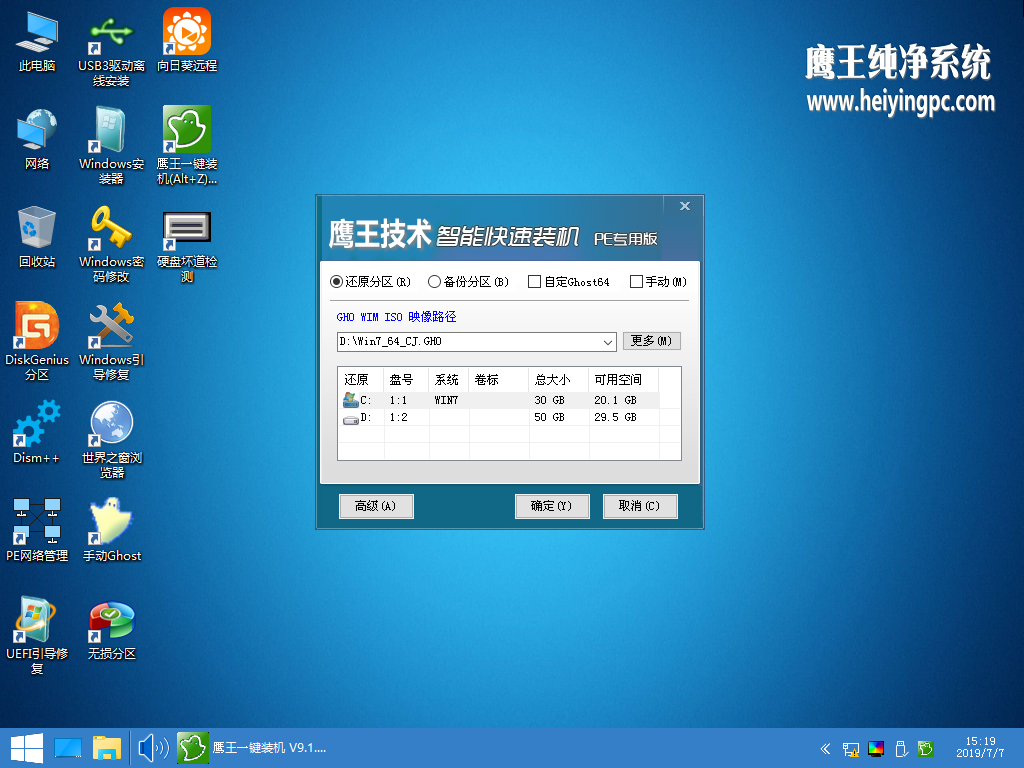
Task: Enable 手动(M) checkbox
Action: (x=658, y=282)
